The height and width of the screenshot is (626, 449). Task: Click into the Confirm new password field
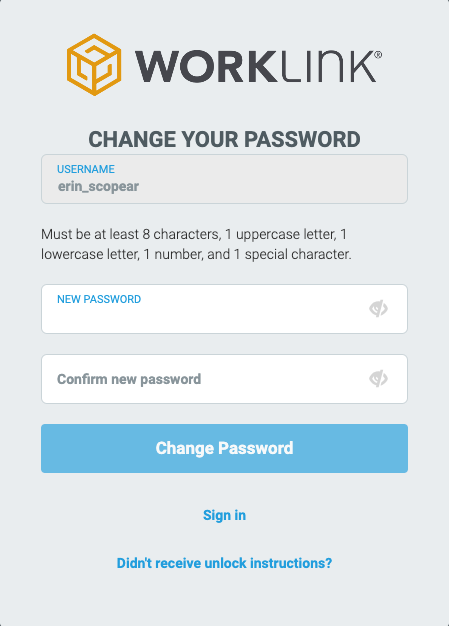224,379
